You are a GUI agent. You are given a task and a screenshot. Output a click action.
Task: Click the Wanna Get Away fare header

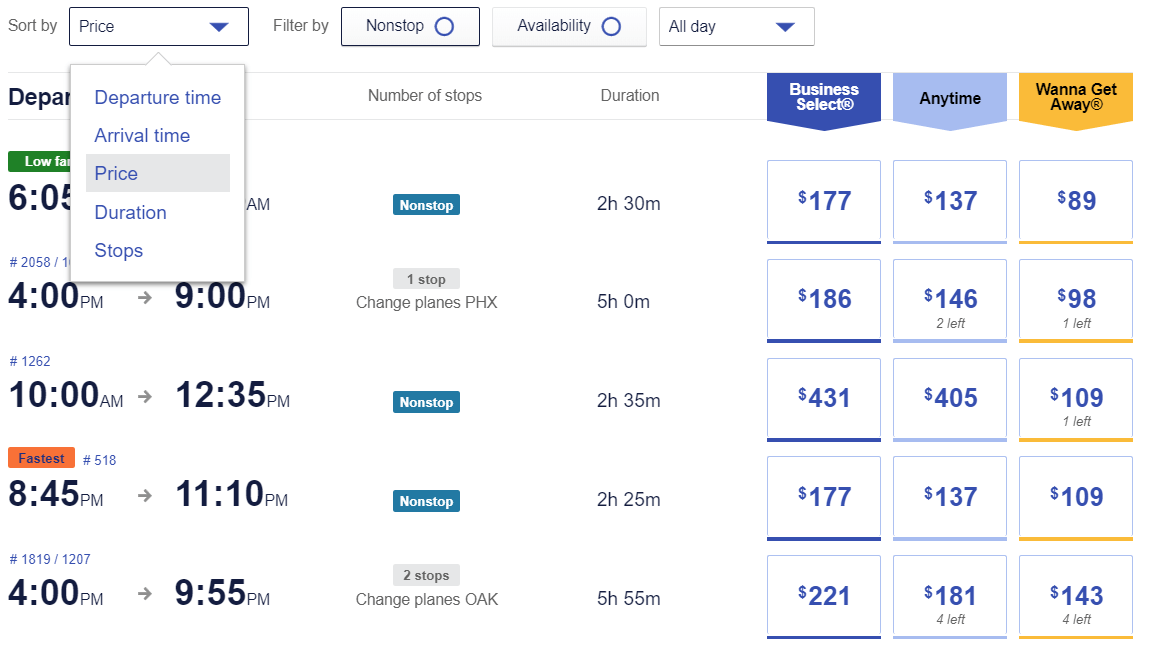1075,97
